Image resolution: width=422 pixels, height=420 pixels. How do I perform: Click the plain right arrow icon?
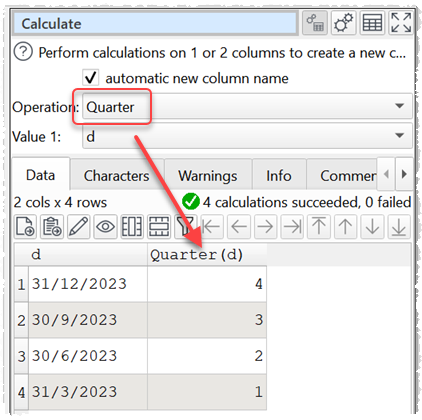click(x=265, y=227)
